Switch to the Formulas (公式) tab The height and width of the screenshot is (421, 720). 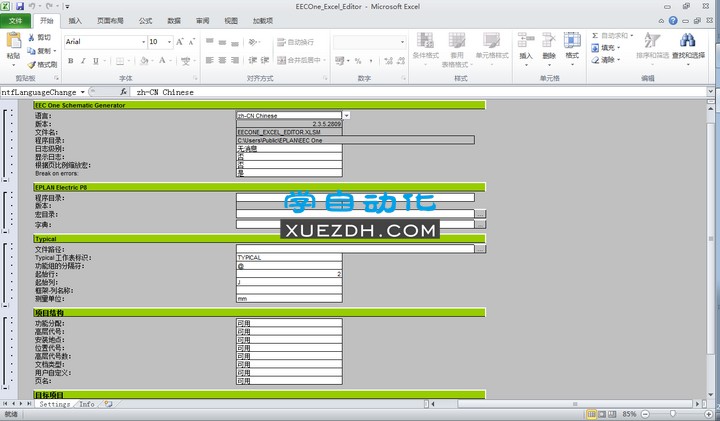(146, 21)
